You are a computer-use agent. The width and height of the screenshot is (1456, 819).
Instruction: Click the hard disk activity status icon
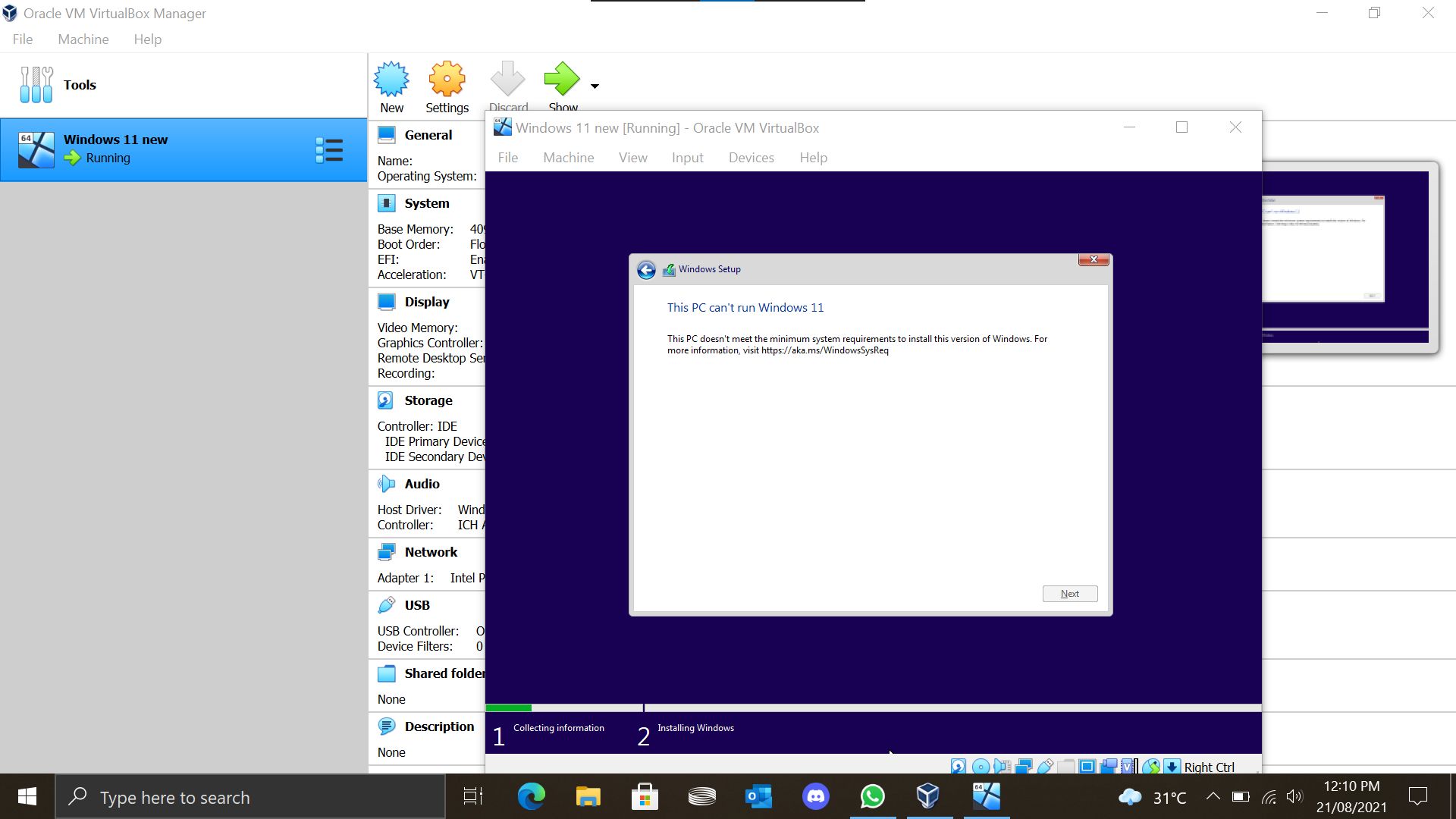[959, 767]
